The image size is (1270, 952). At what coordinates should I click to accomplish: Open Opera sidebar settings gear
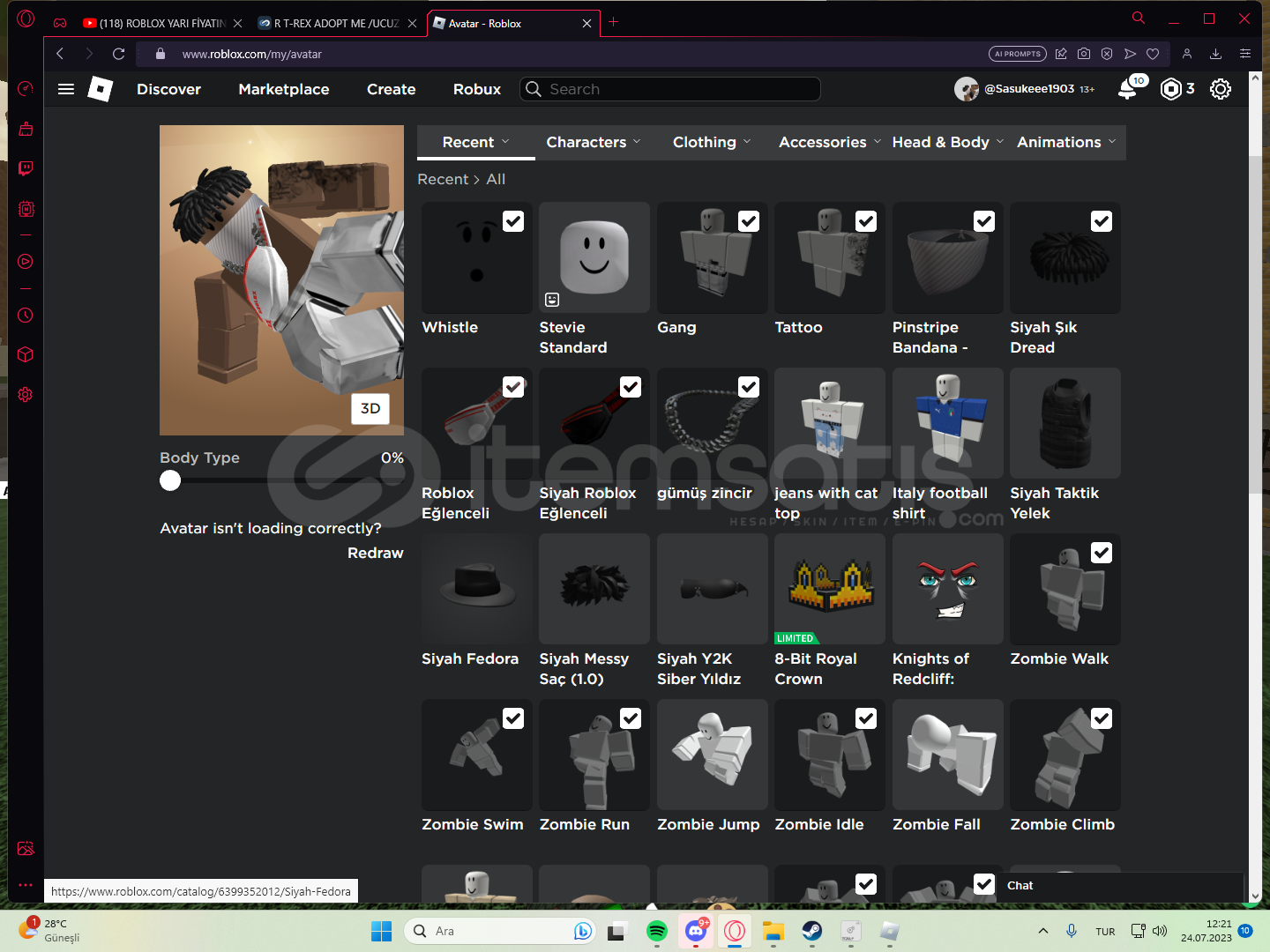26,394
